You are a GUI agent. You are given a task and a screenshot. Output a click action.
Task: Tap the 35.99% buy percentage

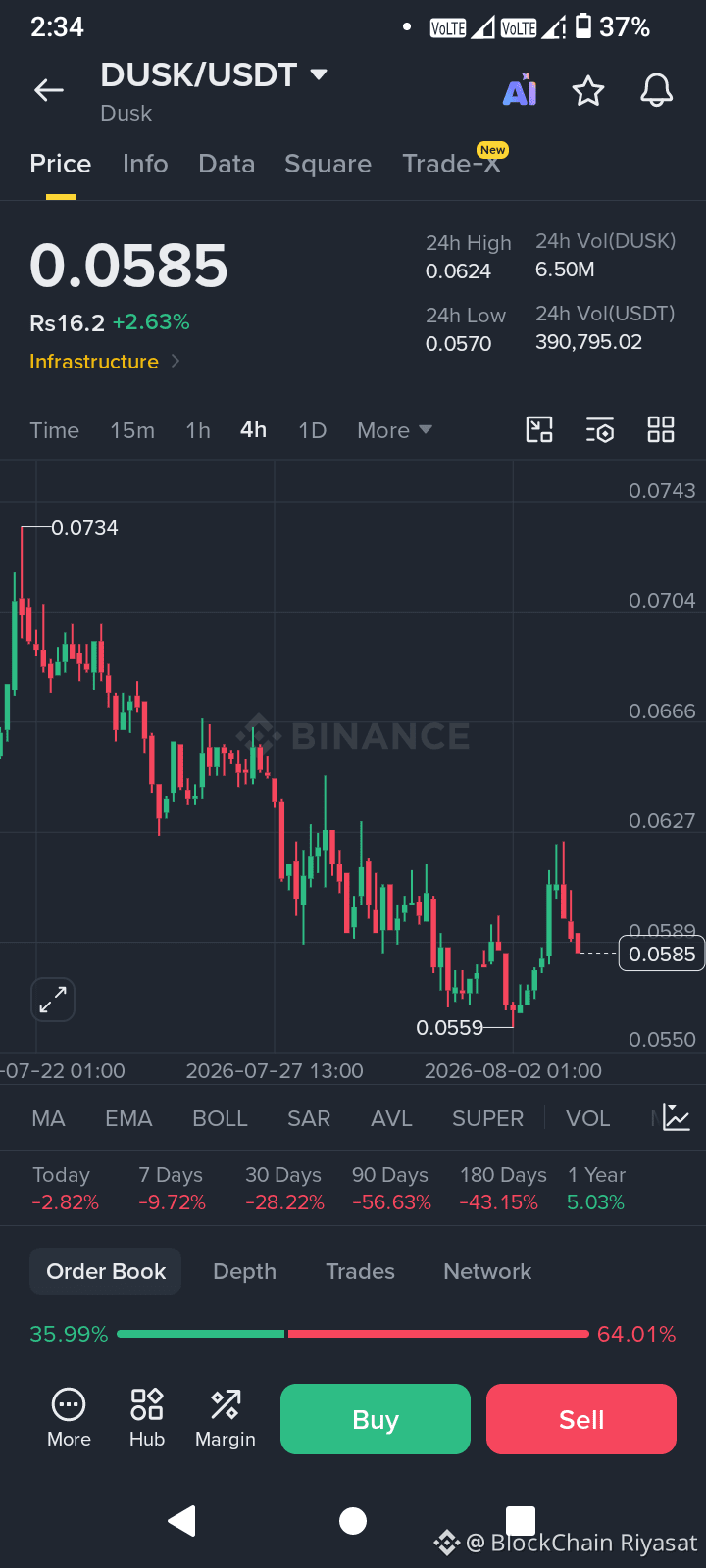pos(69,1334)
